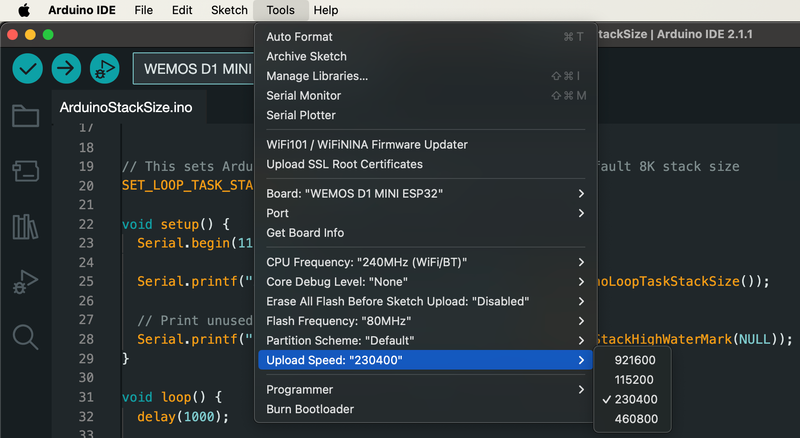Open the Apple menu
This screenshot has height=438, width=800.
(24, 10)
